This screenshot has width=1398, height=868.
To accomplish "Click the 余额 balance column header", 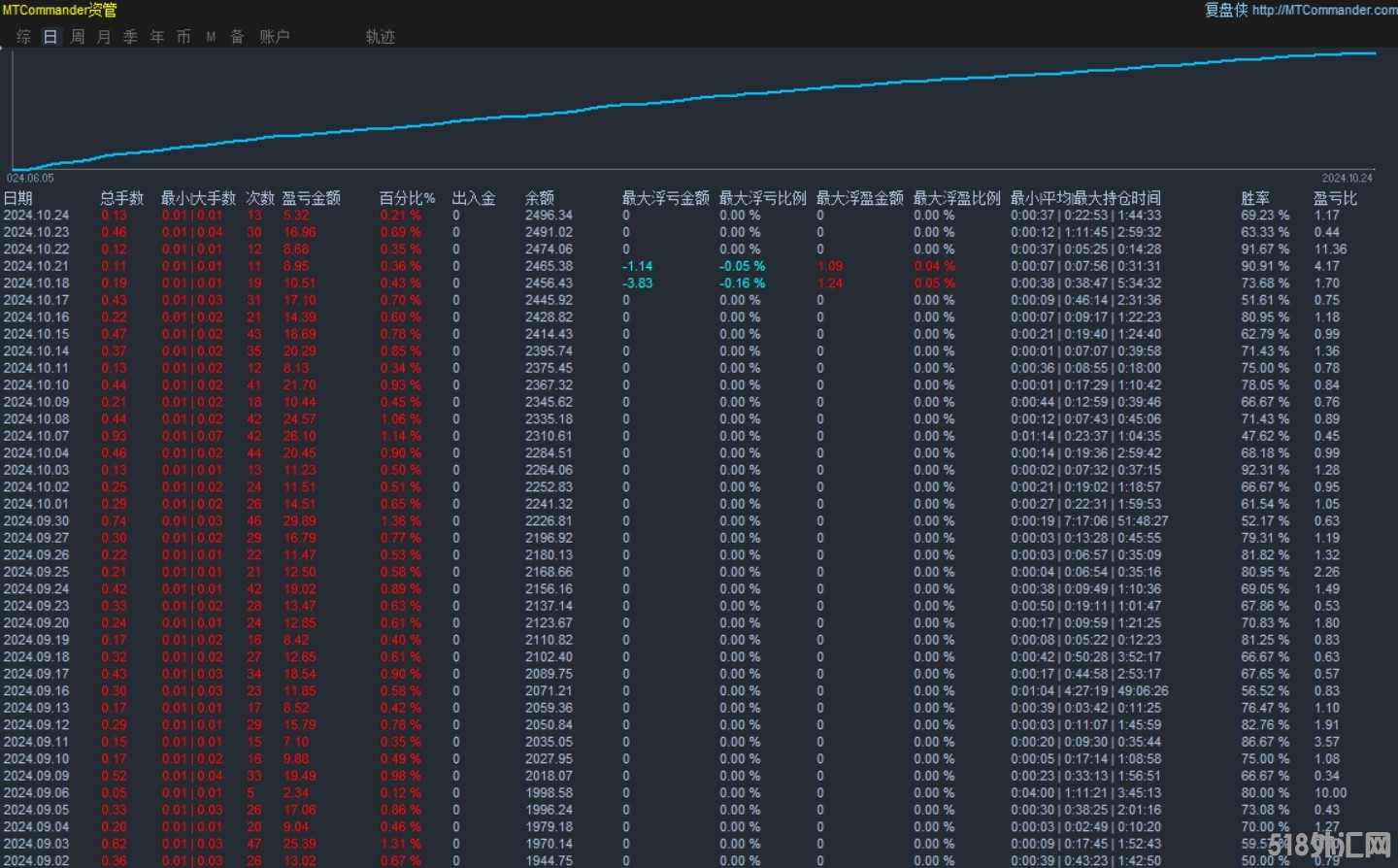I will (x=540, y=198).
